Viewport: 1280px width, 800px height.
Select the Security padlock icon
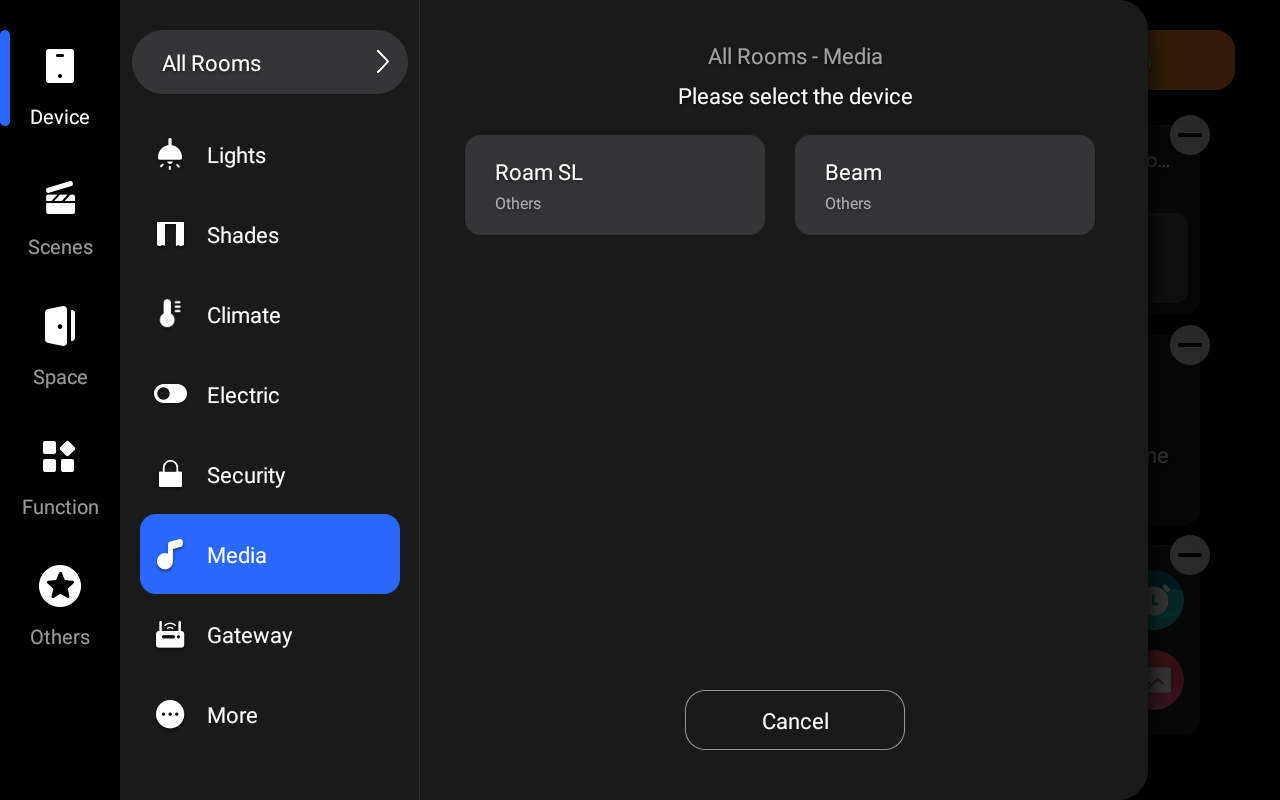tap(170, 474)
